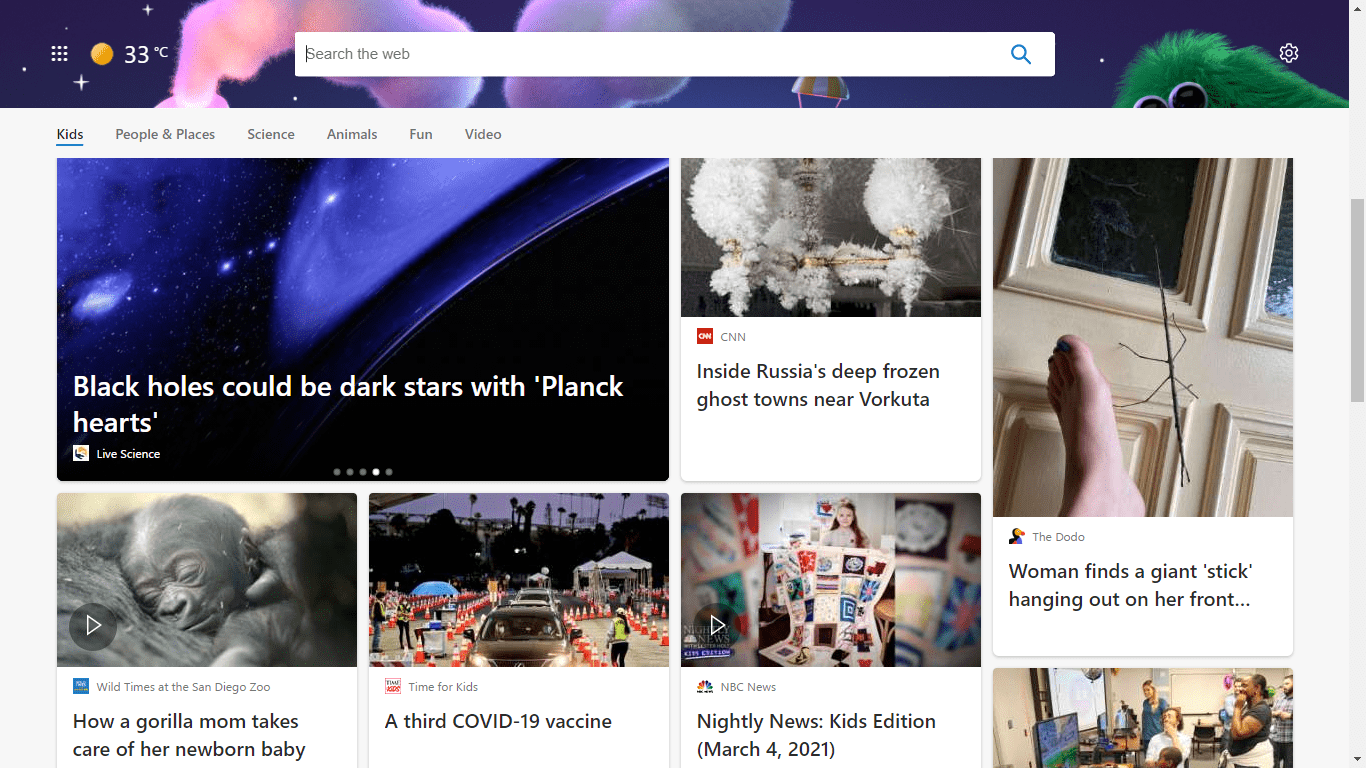The height and width of the screenshot is (768, 1366).
Task: Jump to the first carousel dot
Action: tap(337, 471)
